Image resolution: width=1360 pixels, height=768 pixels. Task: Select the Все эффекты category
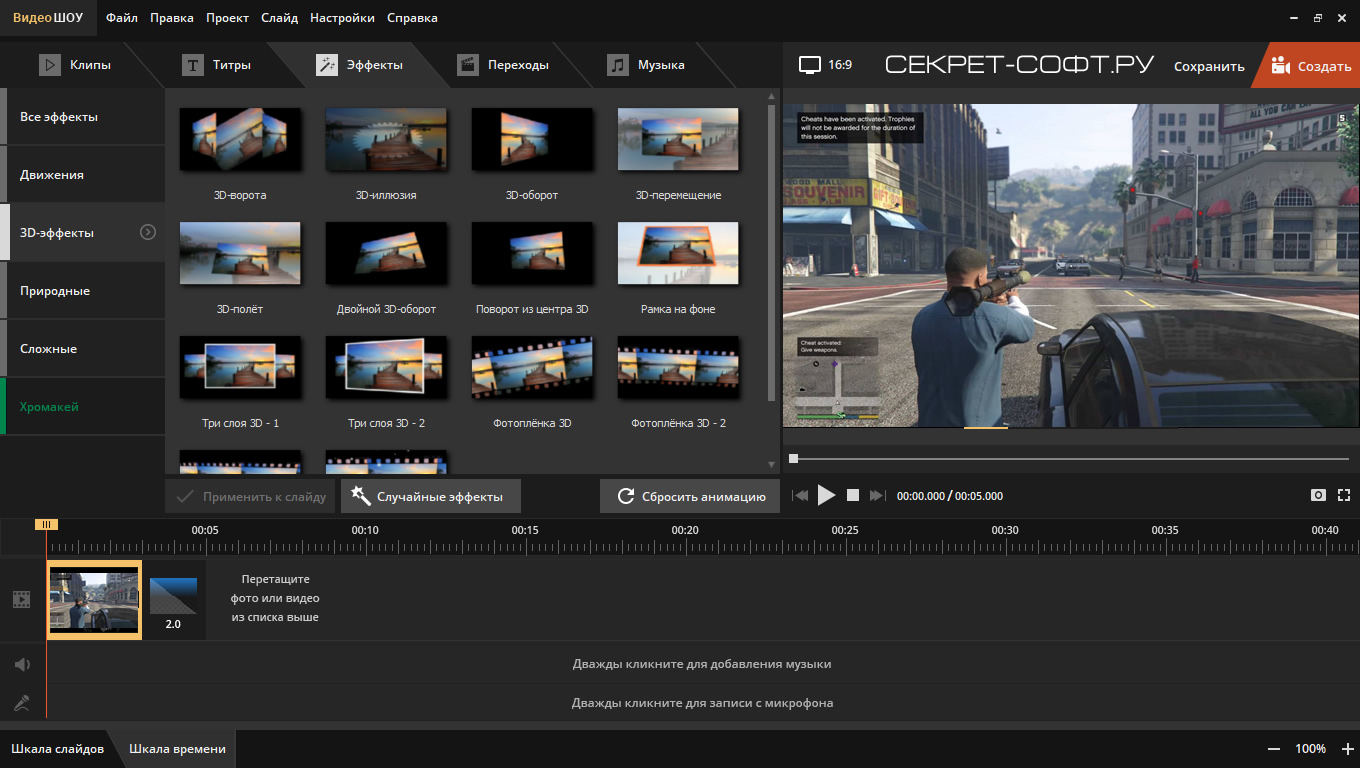click(84, 117)
